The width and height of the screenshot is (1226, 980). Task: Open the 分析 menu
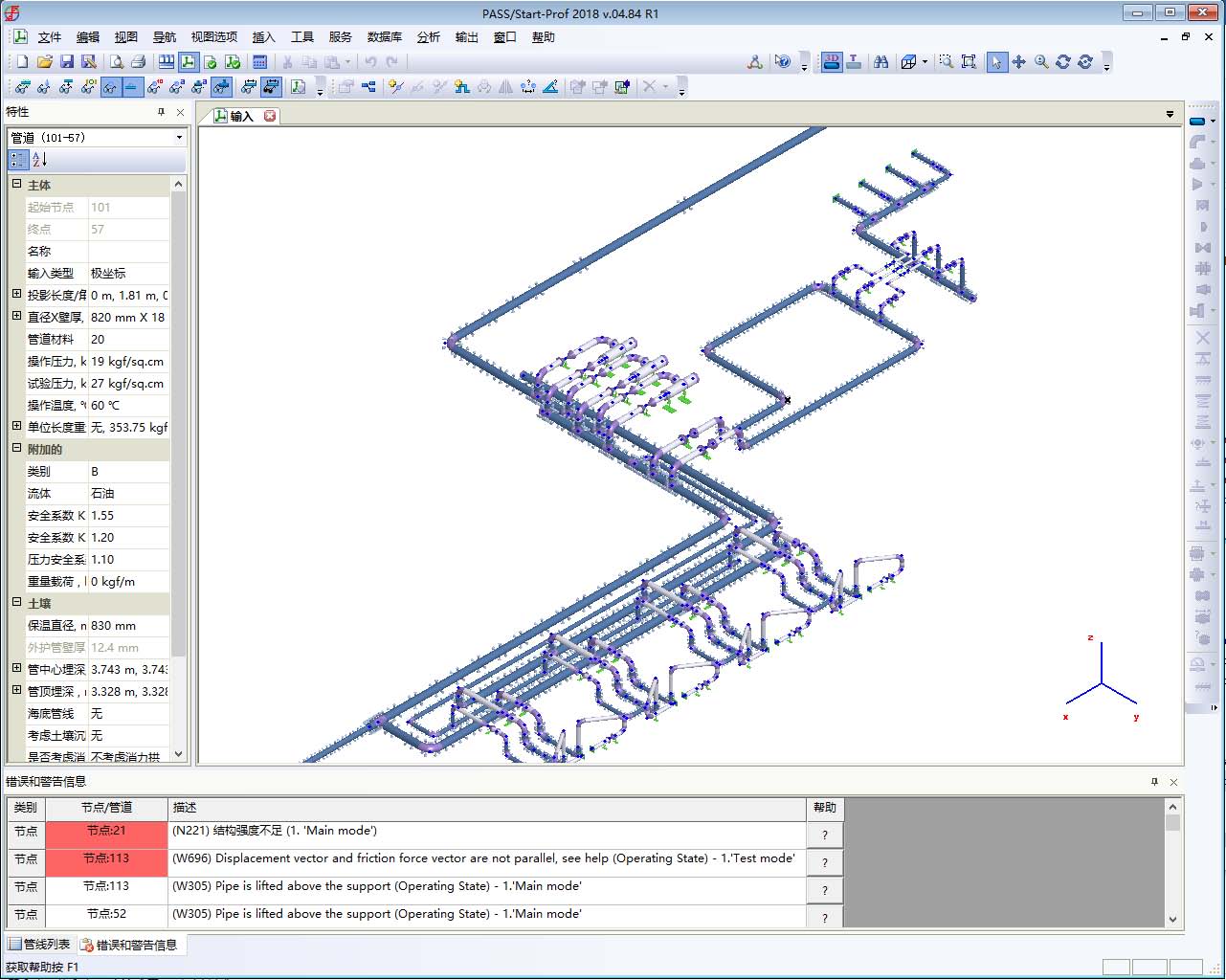point(428,37)
